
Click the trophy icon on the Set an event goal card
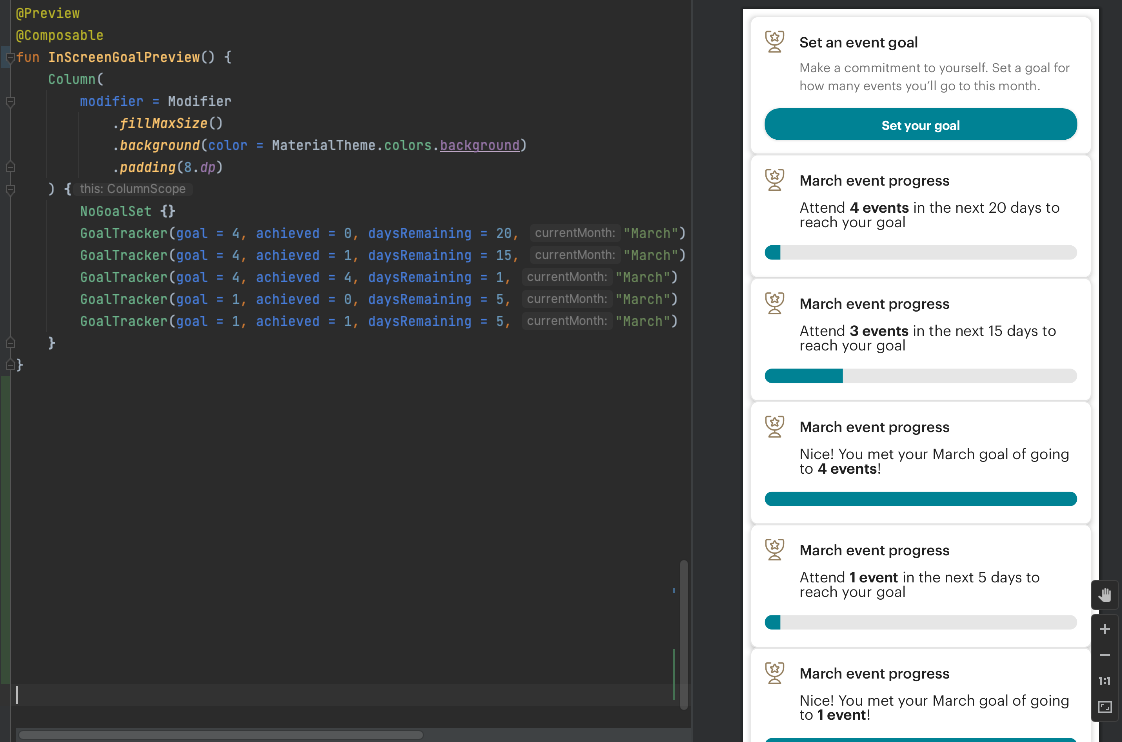[x=774, y=42]
